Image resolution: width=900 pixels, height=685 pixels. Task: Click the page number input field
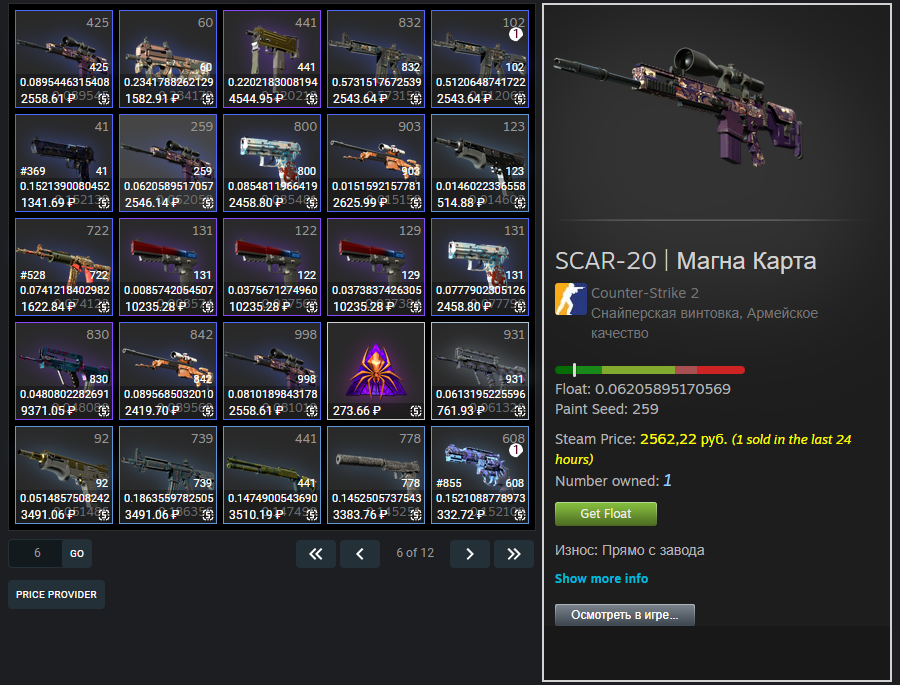pos(36,554)
